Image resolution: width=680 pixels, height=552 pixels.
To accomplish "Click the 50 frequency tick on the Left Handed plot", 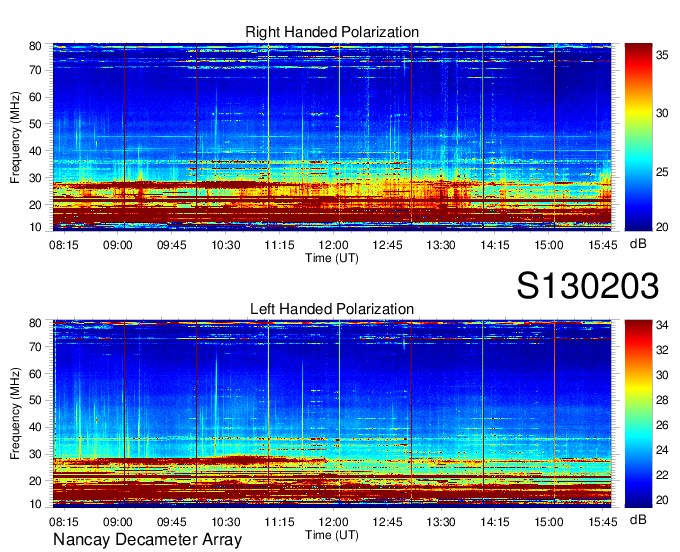I will pos(35,400).
